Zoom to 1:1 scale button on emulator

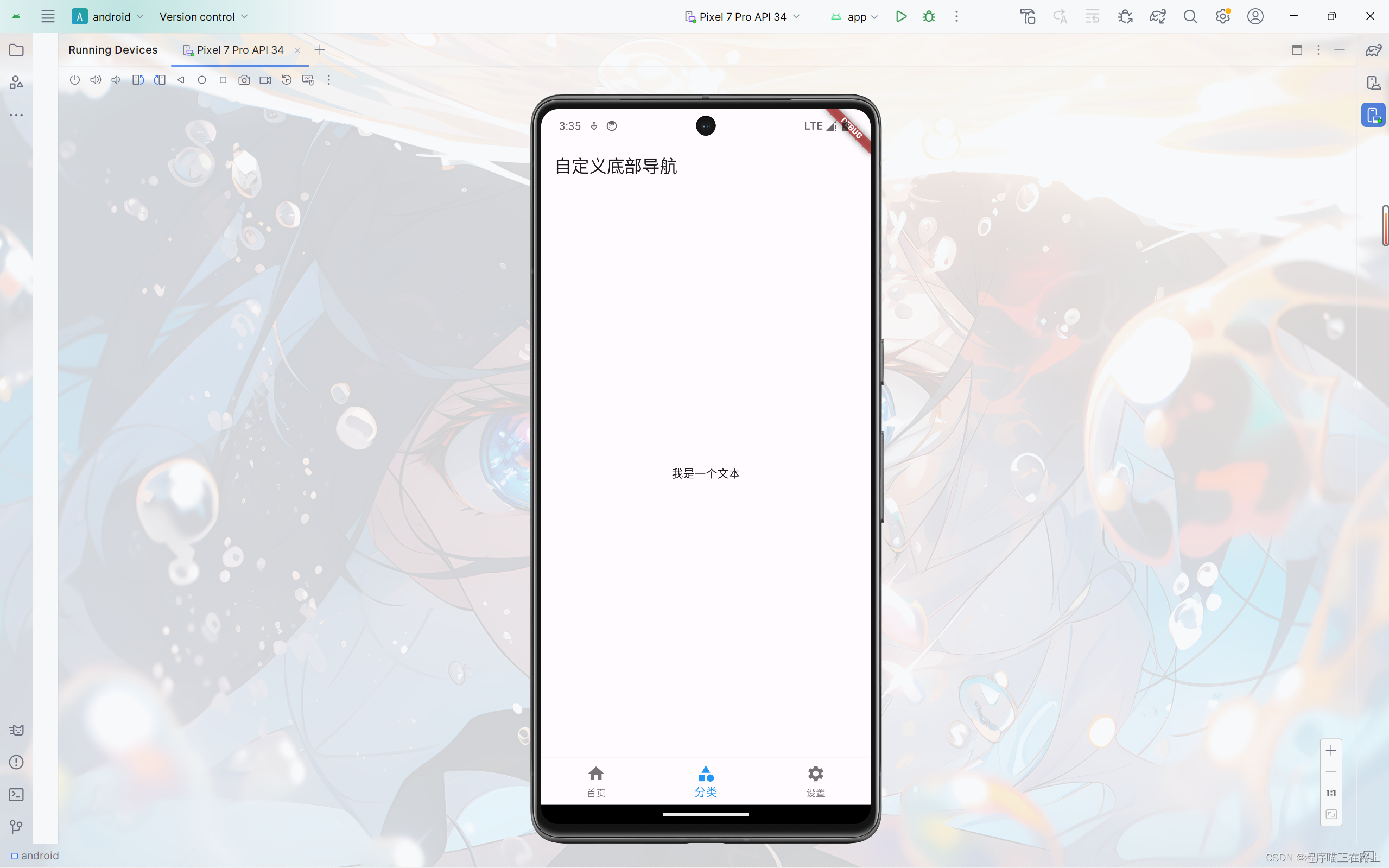[x=1331, y=792]
